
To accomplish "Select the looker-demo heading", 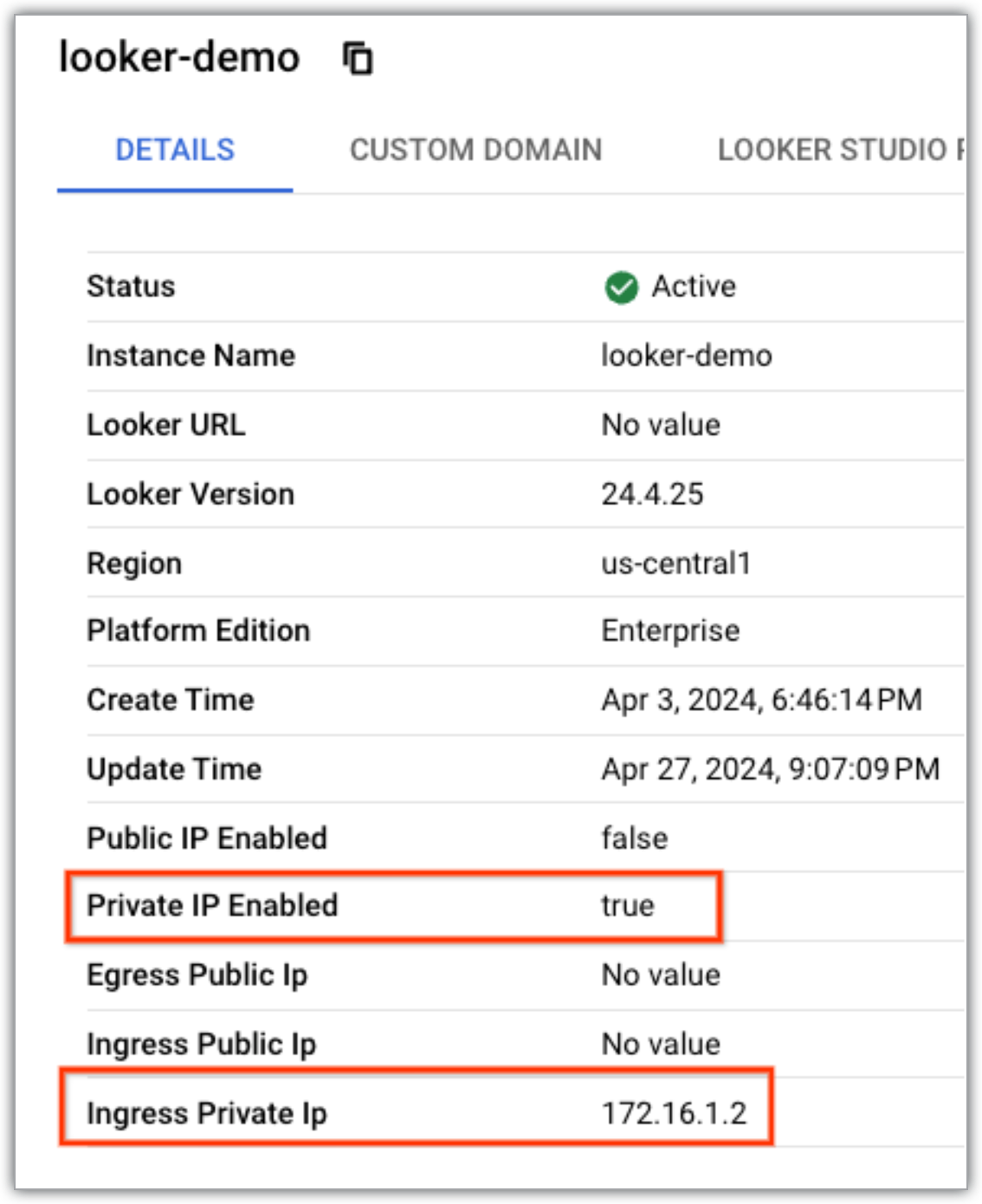I will tap(178, 57).
